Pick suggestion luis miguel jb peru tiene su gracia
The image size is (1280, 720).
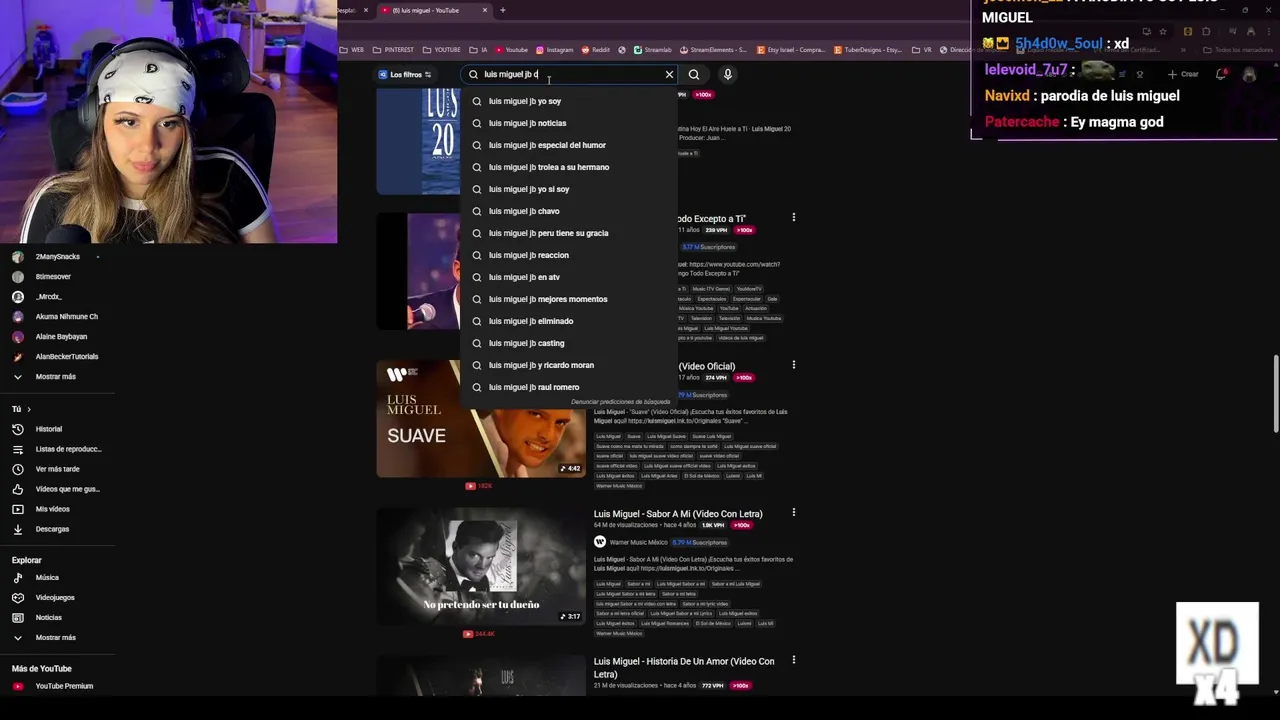pos(569,233)
